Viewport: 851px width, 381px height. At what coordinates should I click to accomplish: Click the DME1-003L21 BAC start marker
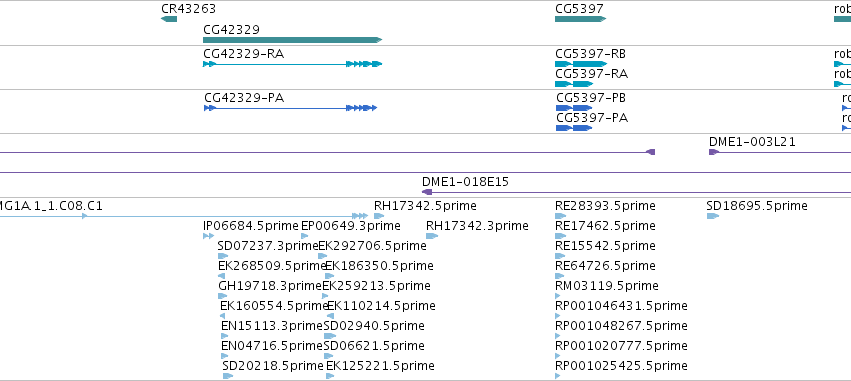(x=714, y=152)
